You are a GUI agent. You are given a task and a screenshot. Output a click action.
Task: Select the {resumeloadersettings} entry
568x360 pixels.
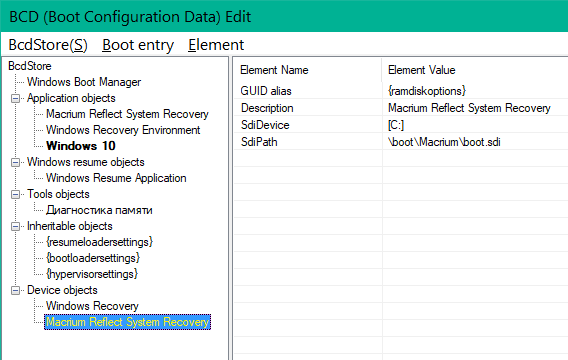pos(99,242)
